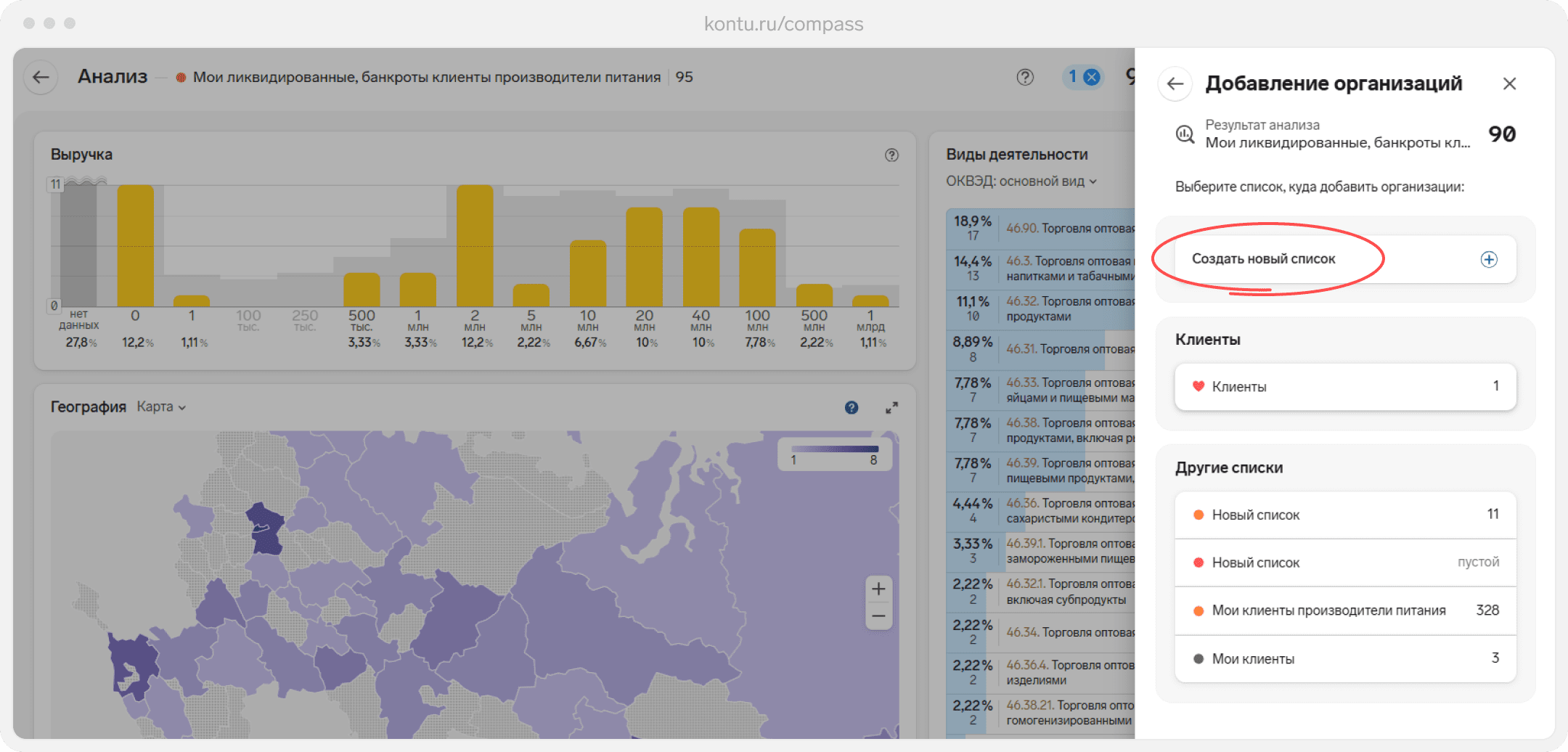This screenshot has width=1568, height=752.
Task: Select the empty Новый список
Action: pyautogui.click(x=1345, y=563)
